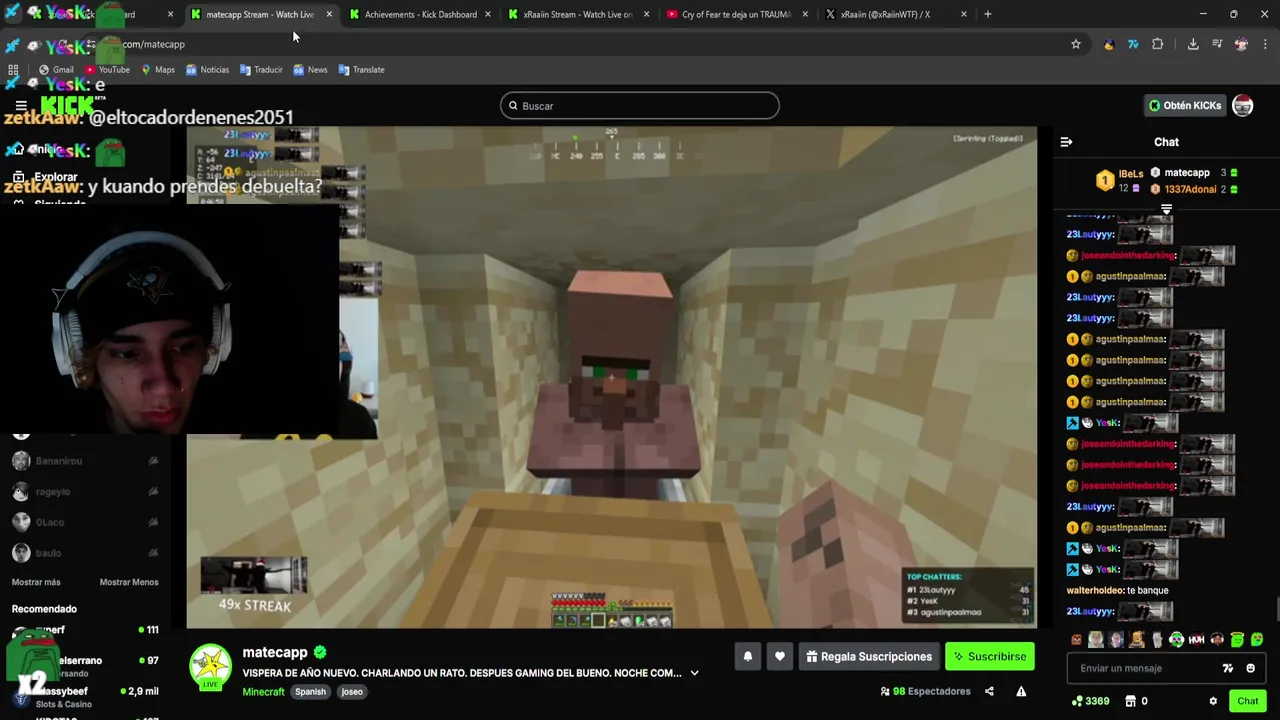Image resolution: width=1280 pixels, height=720 pixels.
Task: Follow channel with heart icon
Action: [x=780, y=657]
